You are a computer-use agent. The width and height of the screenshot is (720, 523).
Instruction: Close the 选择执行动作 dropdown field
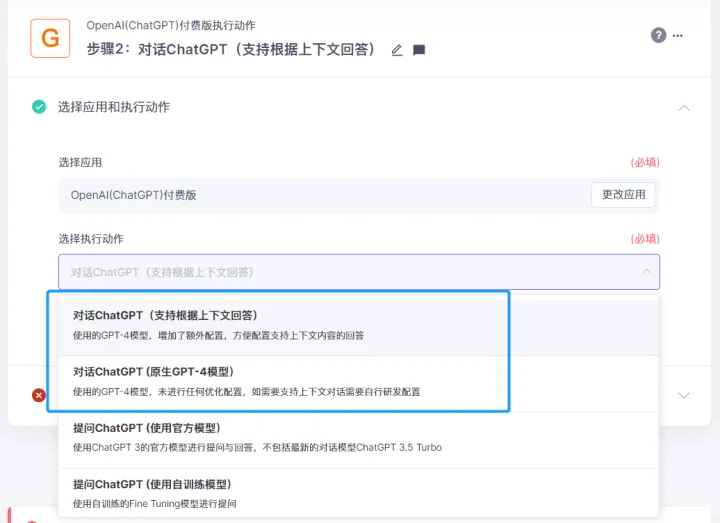click(x=359, y=272)
